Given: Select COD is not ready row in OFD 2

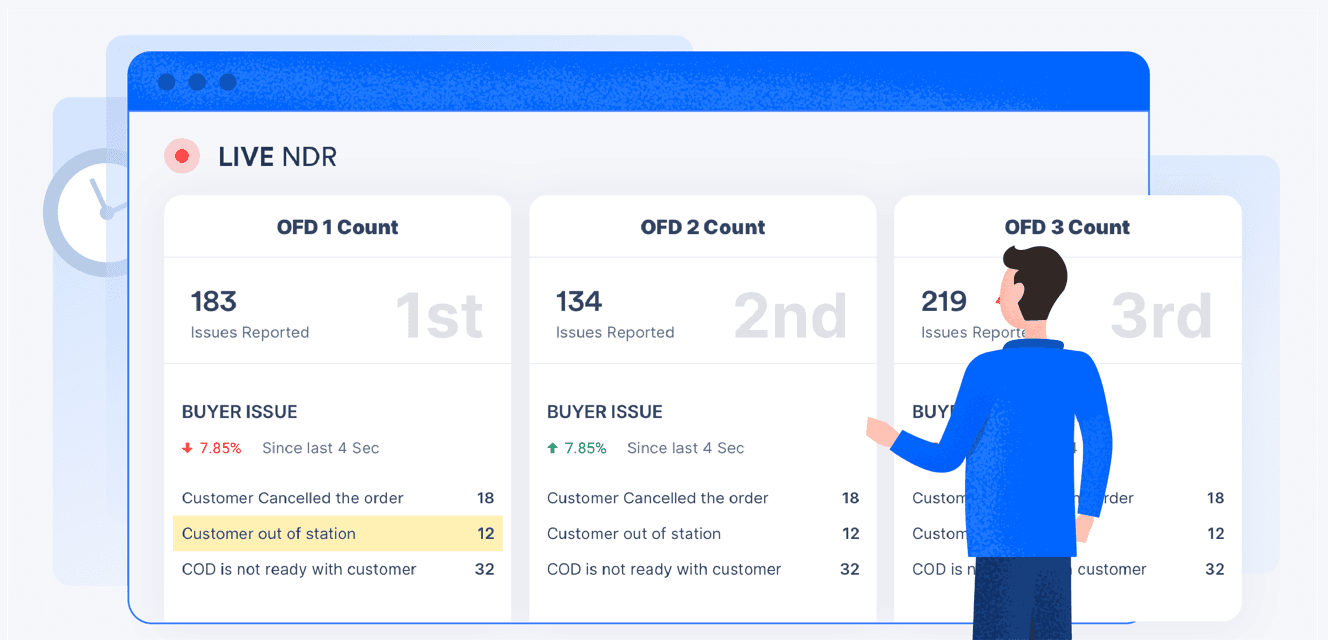Looking at the screenshot, I should click(703, 569).
